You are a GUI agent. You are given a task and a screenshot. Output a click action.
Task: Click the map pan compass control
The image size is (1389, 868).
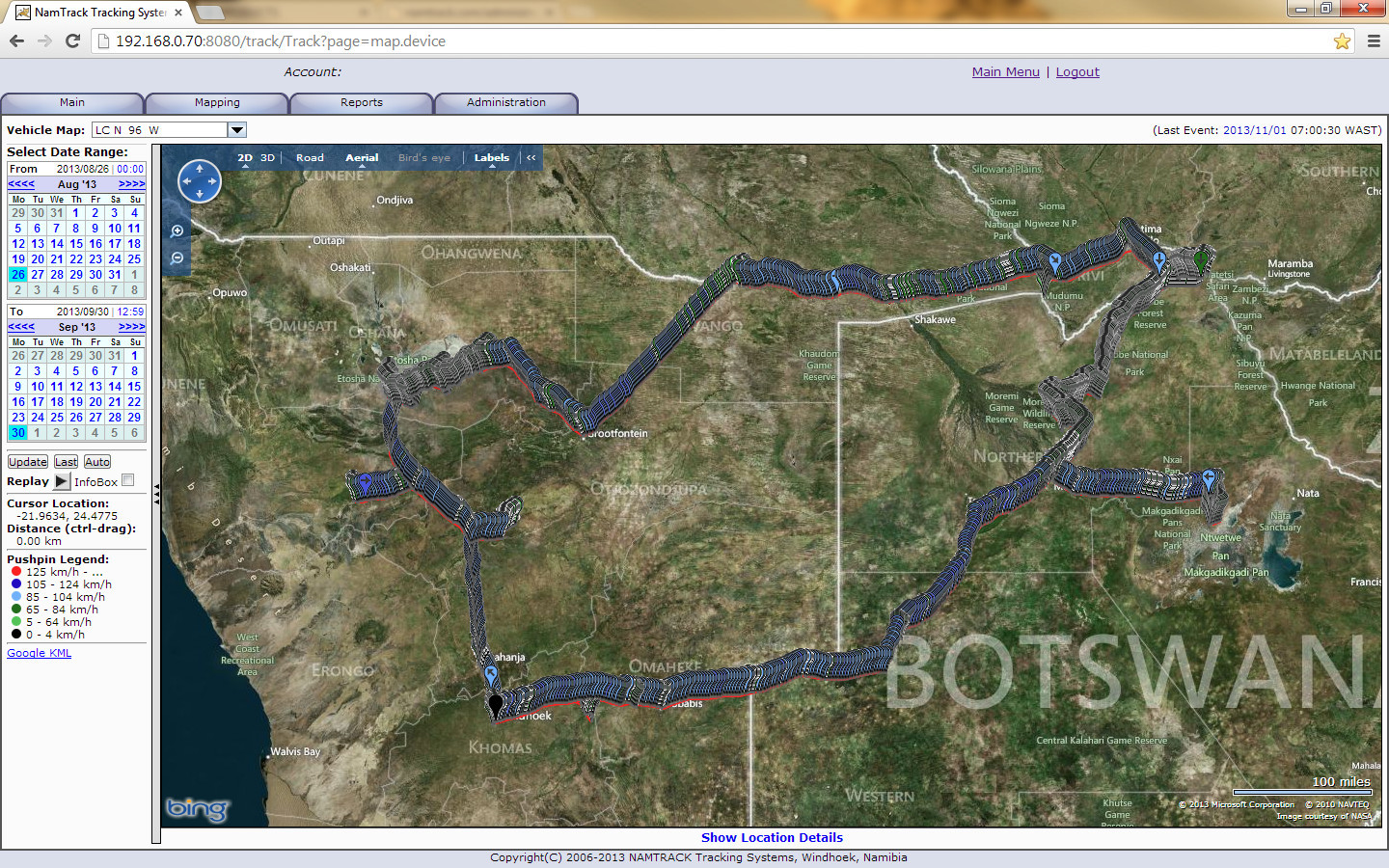(x=200, y=181)
